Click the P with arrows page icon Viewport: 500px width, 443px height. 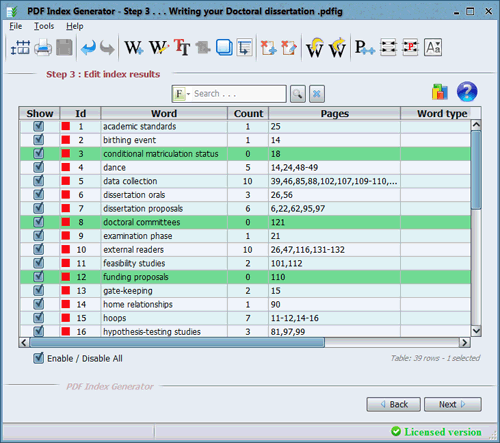point(365,47)
